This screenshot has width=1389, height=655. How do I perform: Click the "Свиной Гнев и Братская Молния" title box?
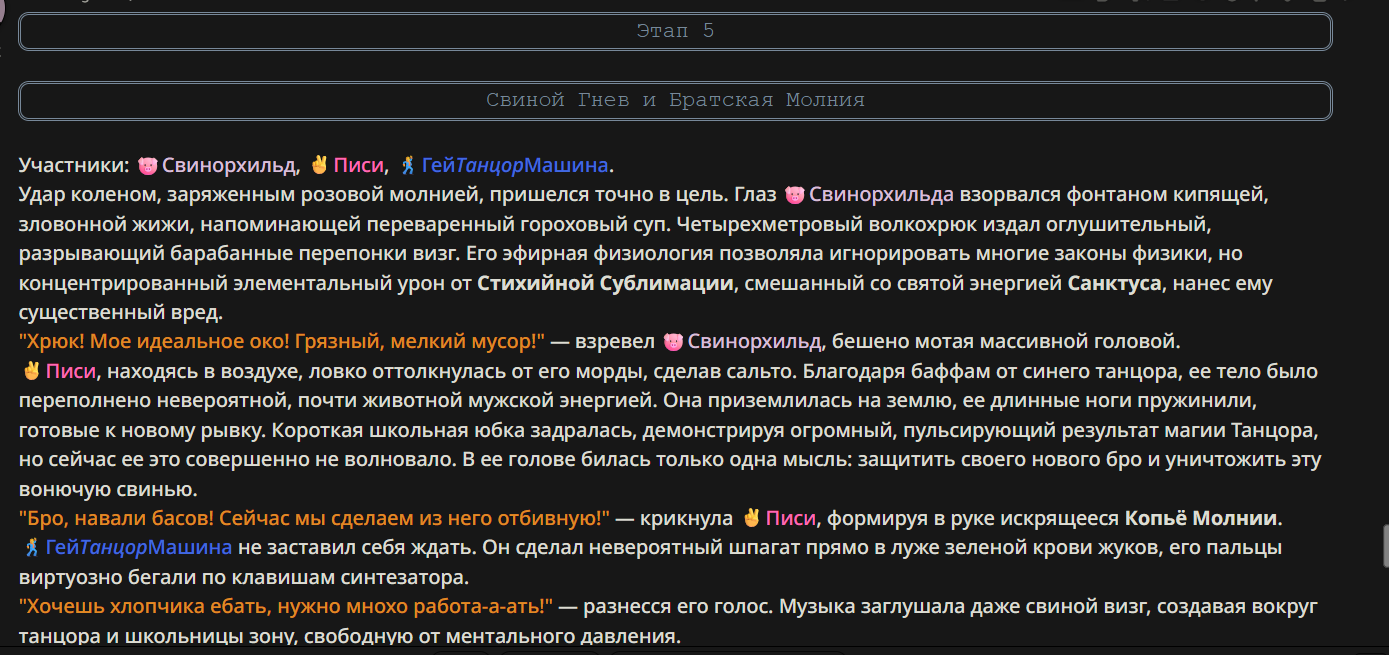675,100
